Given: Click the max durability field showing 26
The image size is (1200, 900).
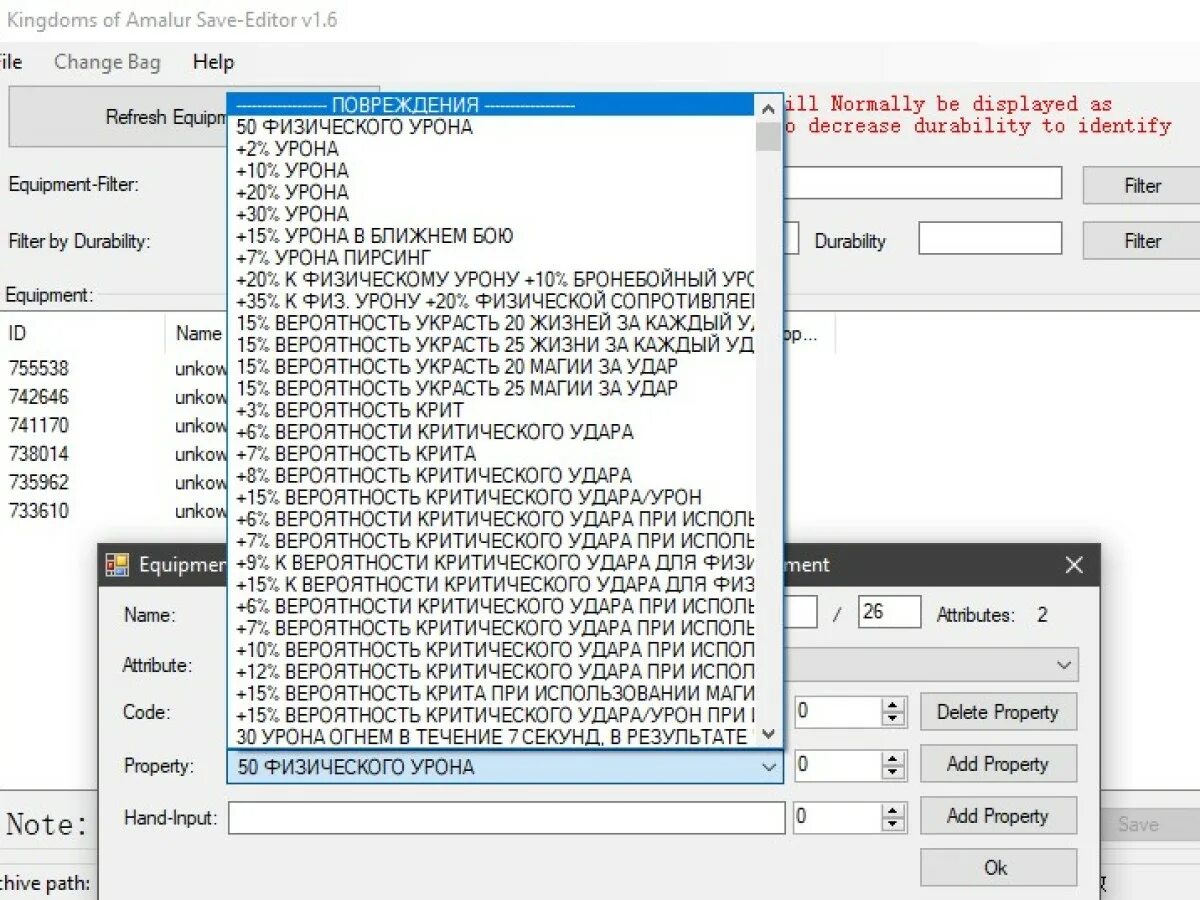Looking at the screenshot, I should click(889, 612).
